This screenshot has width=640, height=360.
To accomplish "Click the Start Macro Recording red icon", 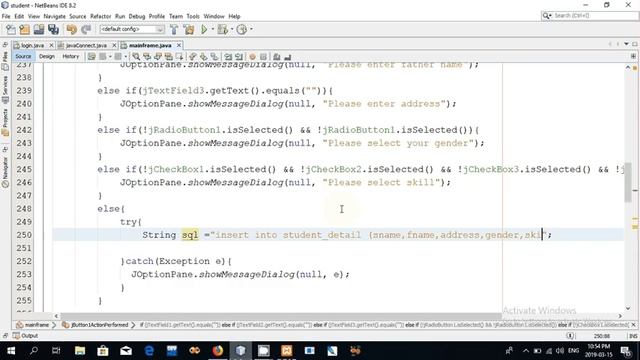I will point(253,57).
